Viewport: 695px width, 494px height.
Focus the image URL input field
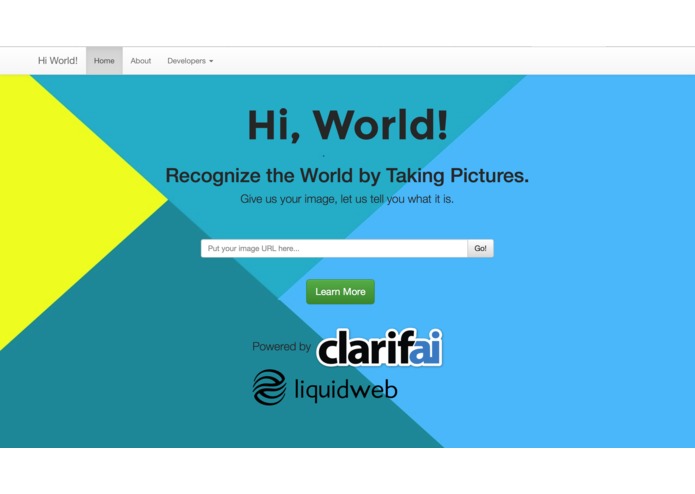pos(334,249)
